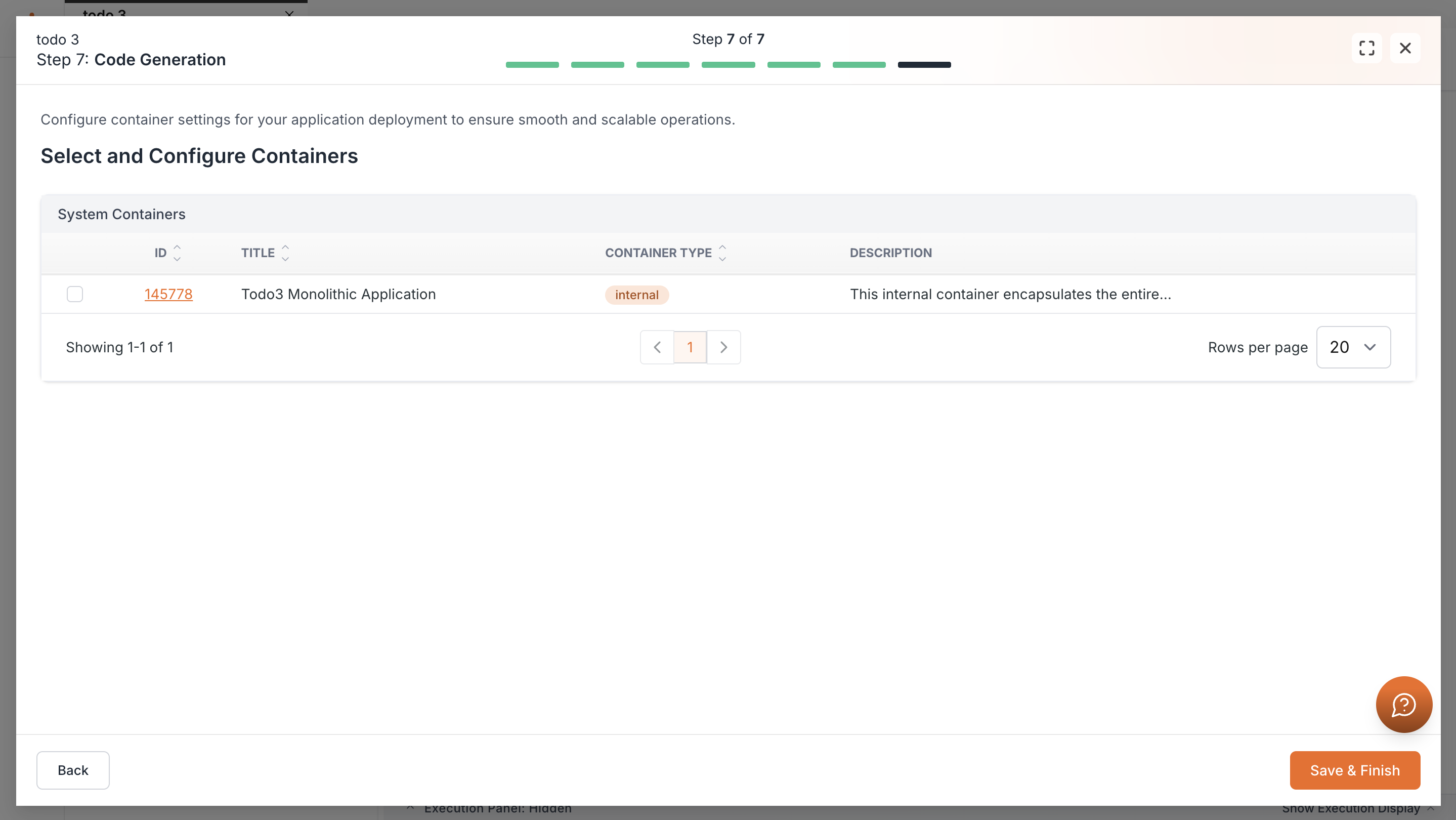This screenshot has height=820, width=1456.
Task: Click Show Execution Display in background window
Action: [1351, 809]
